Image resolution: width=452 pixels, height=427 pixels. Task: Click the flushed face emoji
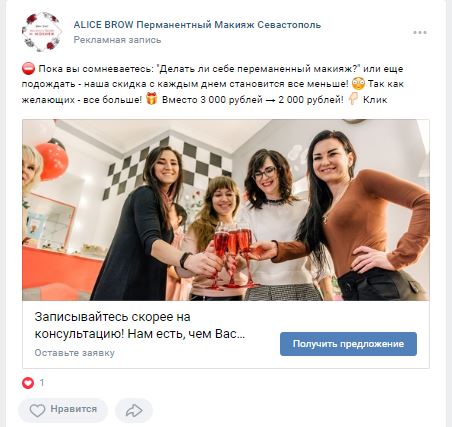[358, 83]
